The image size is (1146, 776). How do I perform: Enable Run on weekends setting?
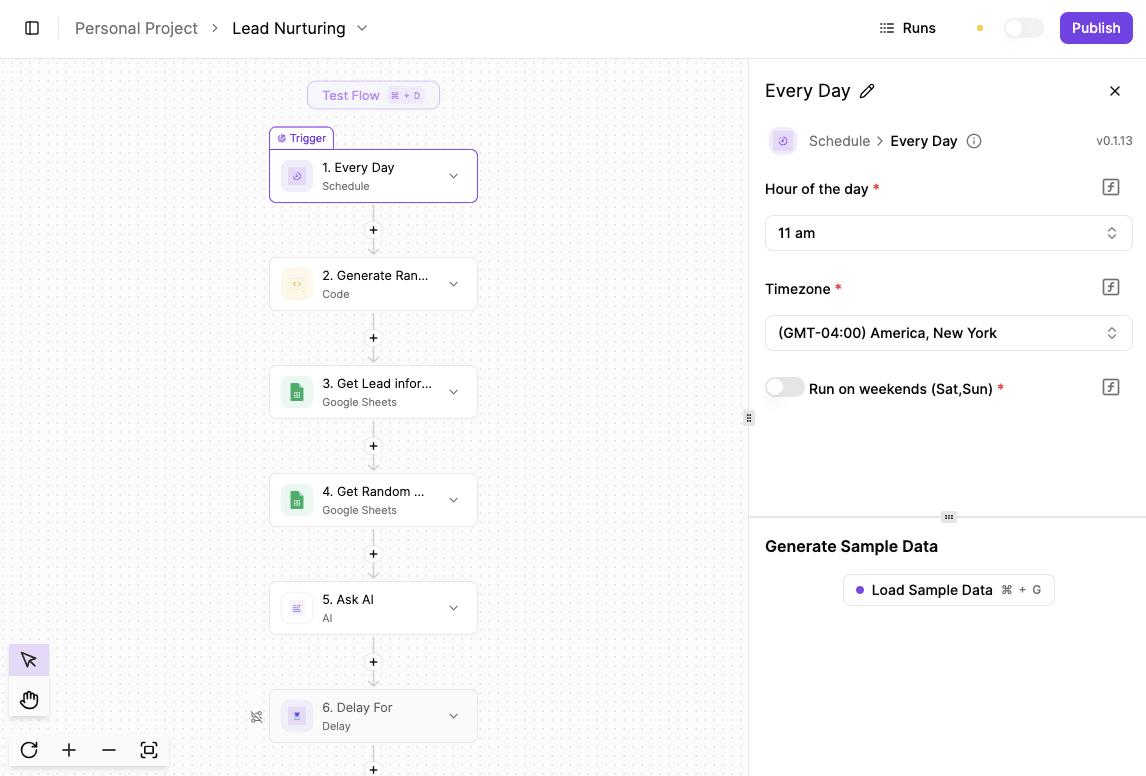785,387
